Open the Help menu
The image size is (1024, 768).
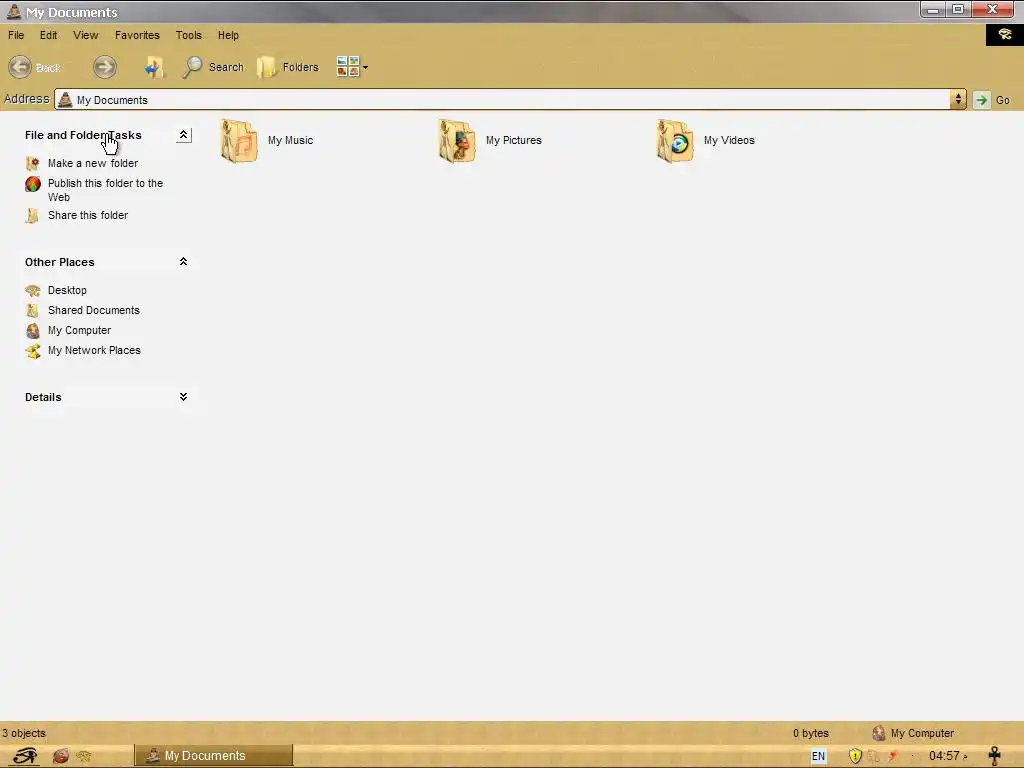228,35
